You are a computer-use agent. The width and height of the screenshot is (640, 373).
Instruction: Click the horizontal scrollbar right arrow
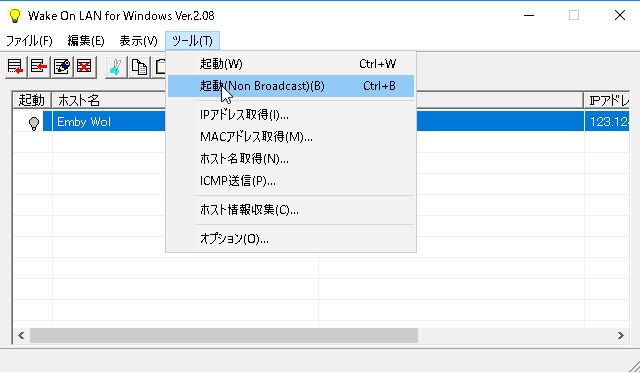click(621, 335)
